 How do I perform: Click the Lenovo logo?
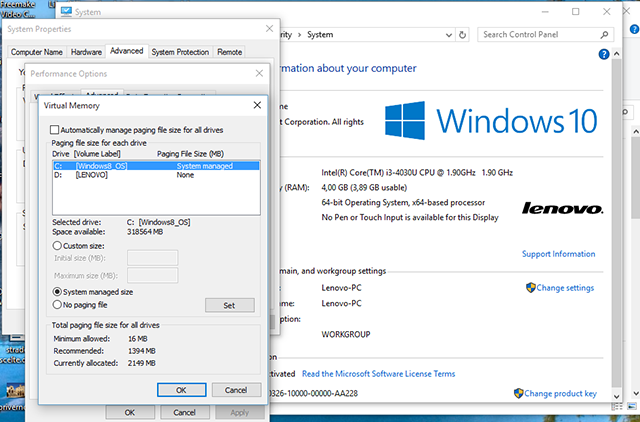562,208
